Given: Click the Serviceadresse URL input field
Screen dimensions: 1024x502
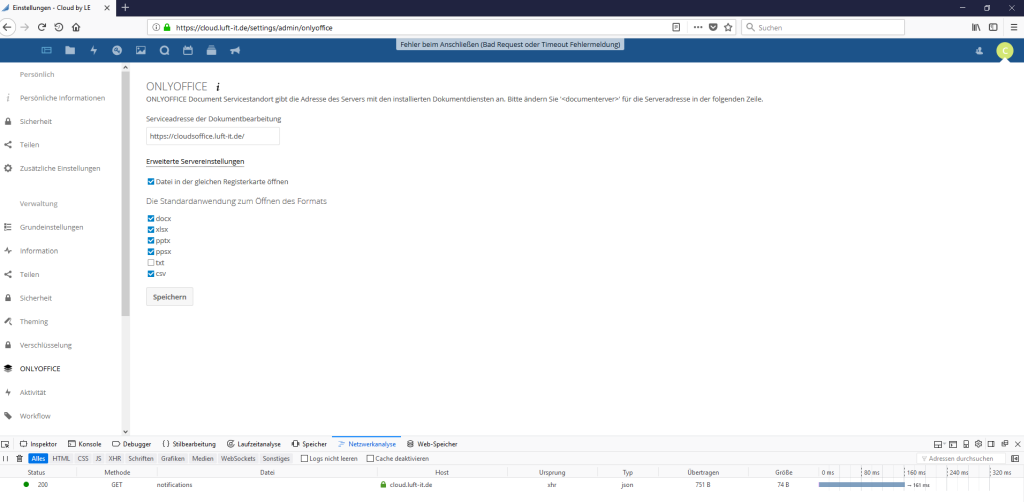Looking at the screenshot, I should [x=213, y=136].
